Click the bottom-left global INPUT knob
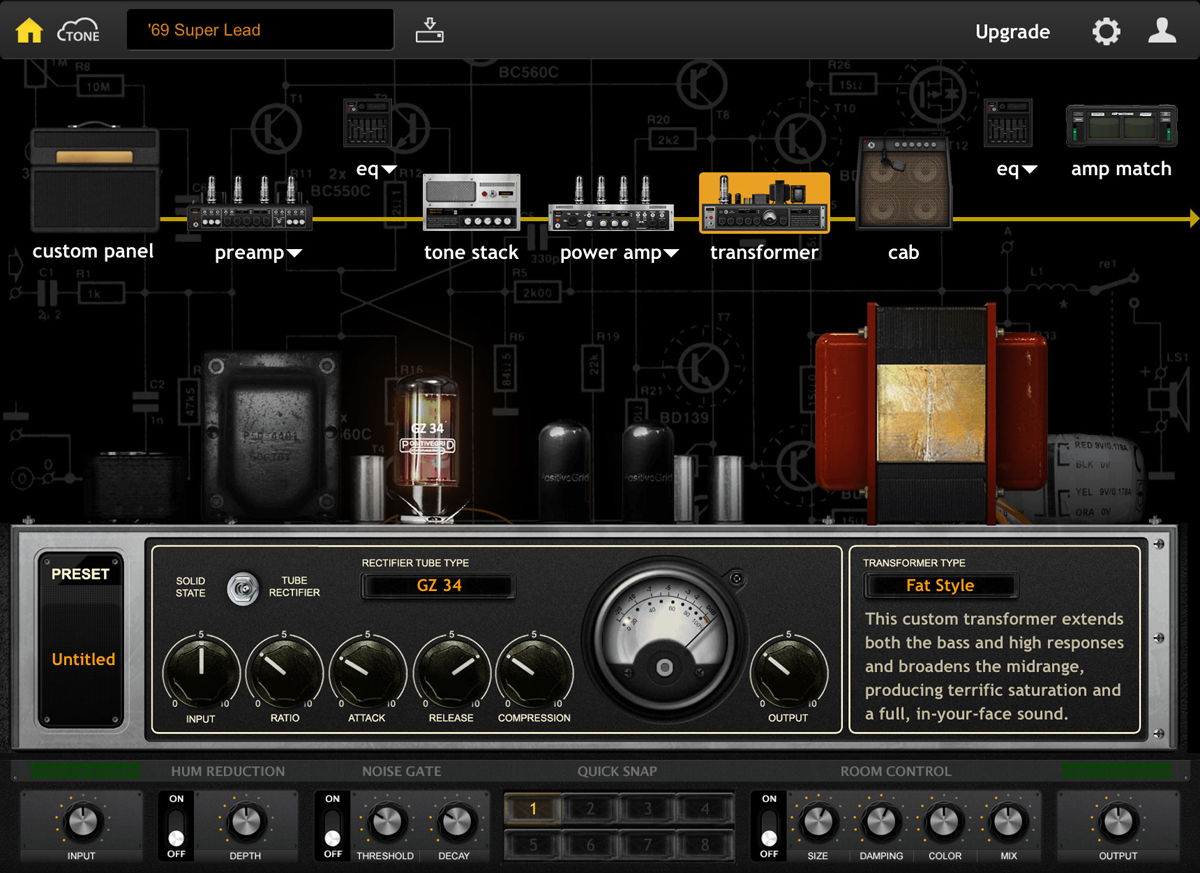Screen dimensions: 1200x873 click(81, 822)
